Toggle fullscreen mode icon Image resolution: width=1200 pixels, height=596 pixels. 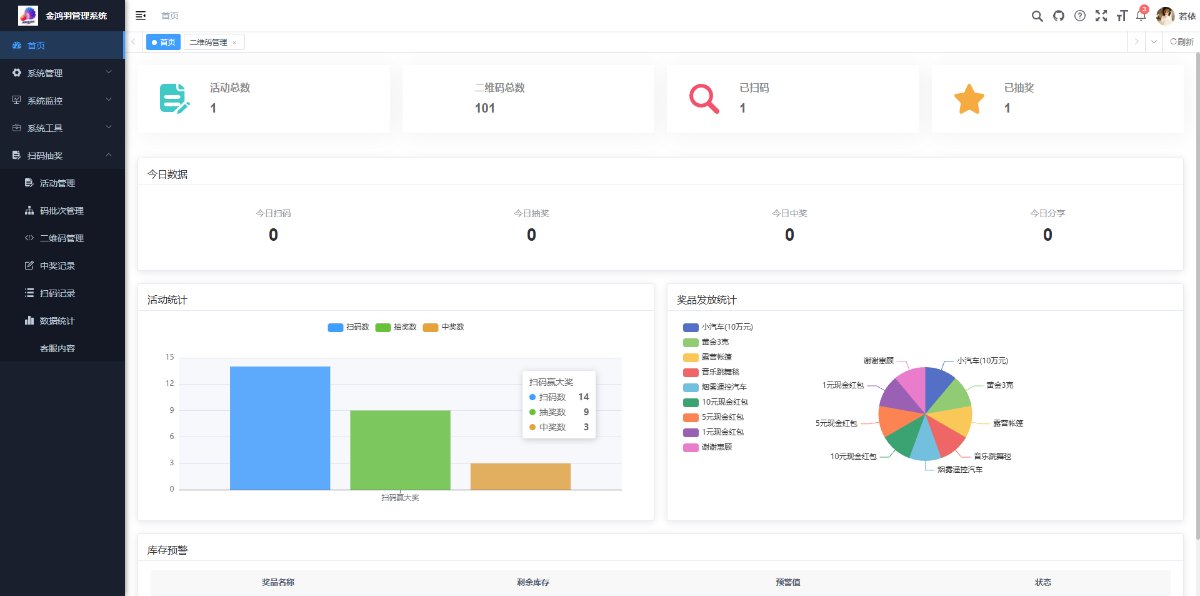(1101, 15)
